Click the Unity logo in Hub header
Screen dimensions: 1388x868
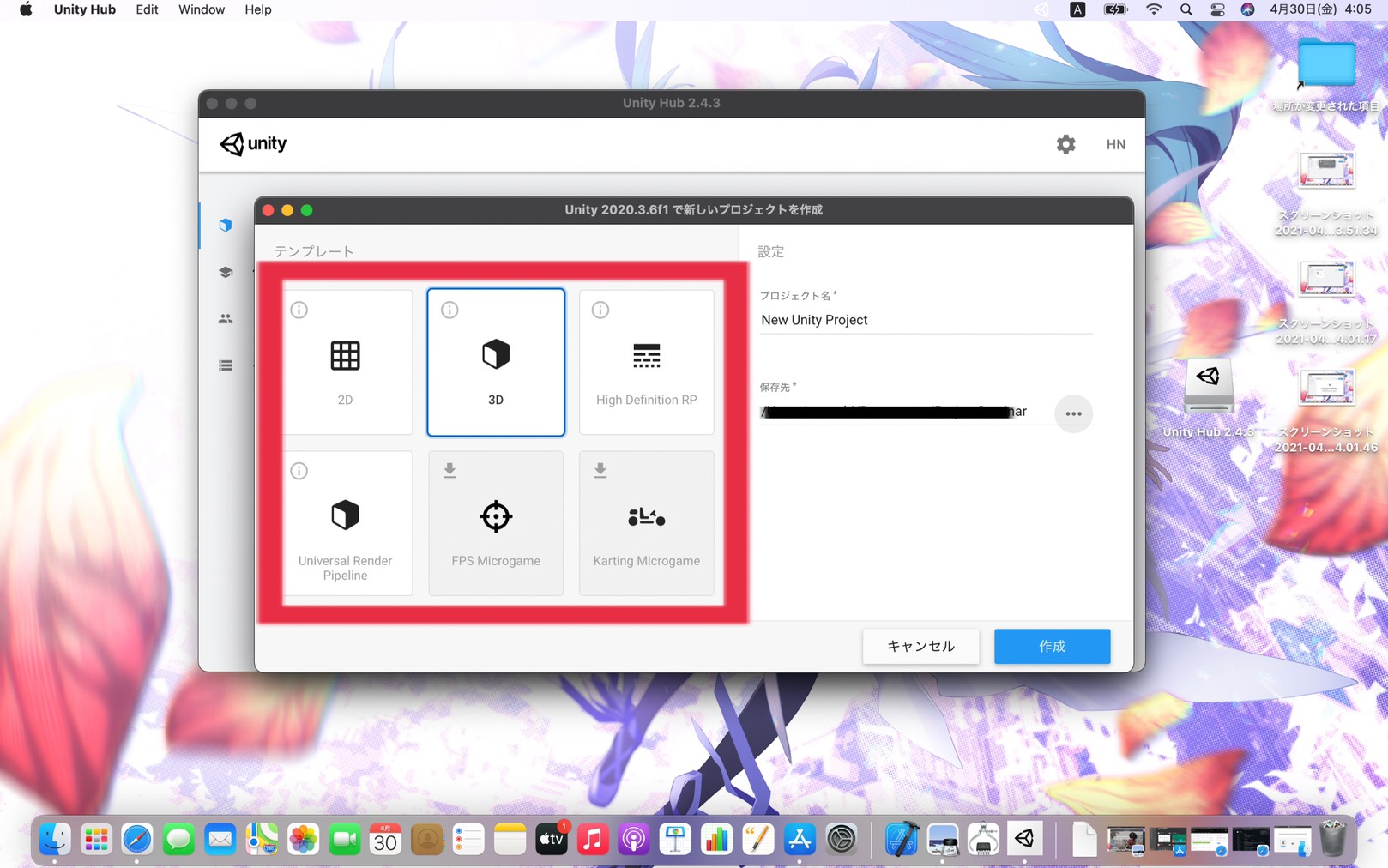[x=253, y=143]
